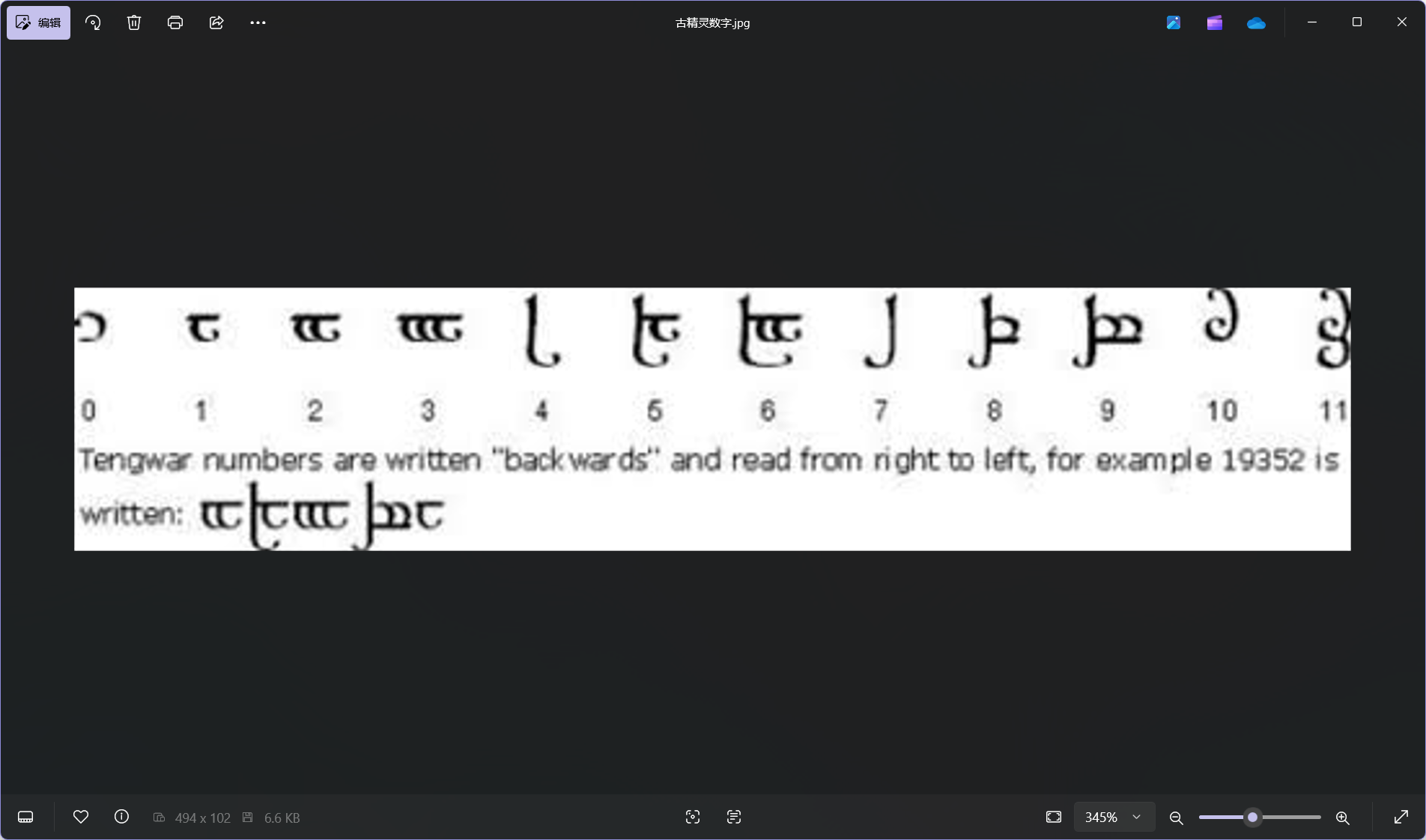The width and height of the screenshot is (1426, 840).
Task: Click the file name 古精灵数字.jpg title
Action: [x=712, y=22]
